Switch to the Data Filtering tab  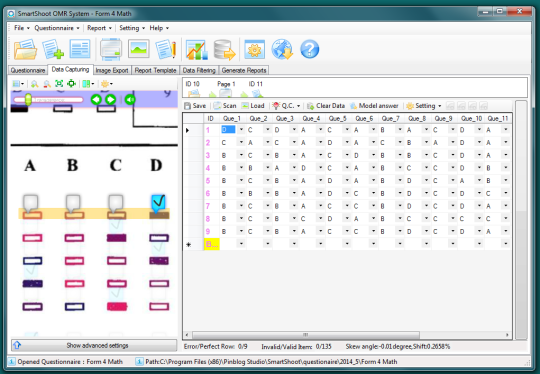click(199, 70)
